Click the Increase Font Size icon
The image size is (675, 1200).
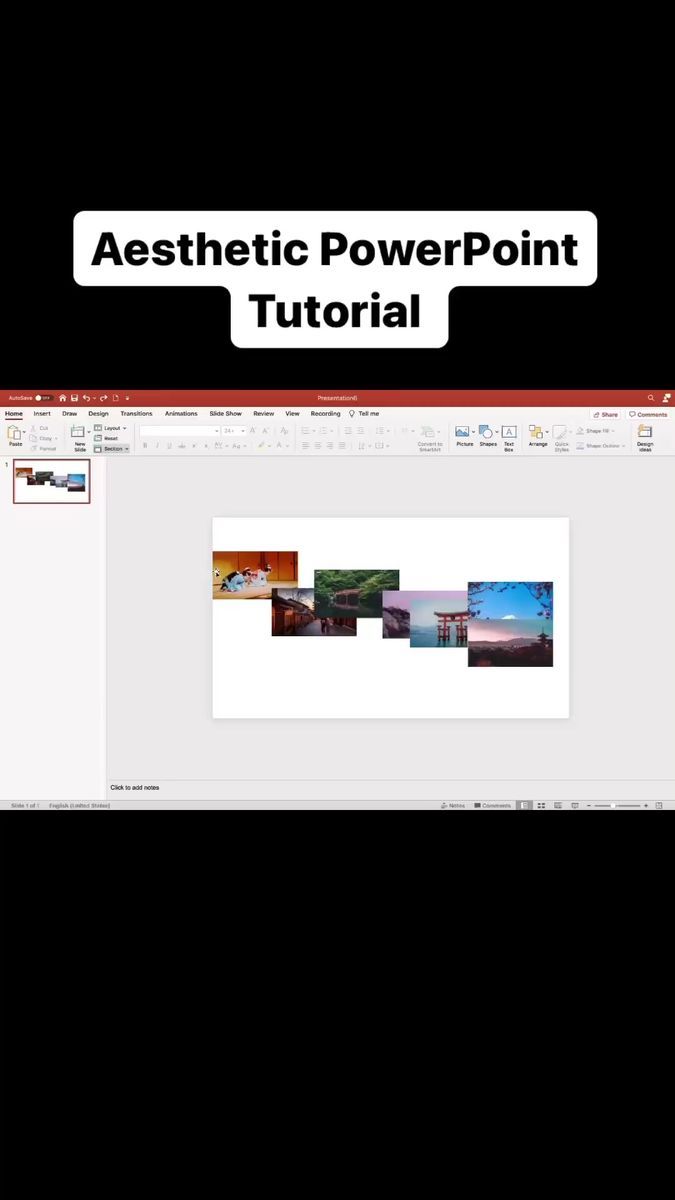pyautogui.click(x=252, y=431)
